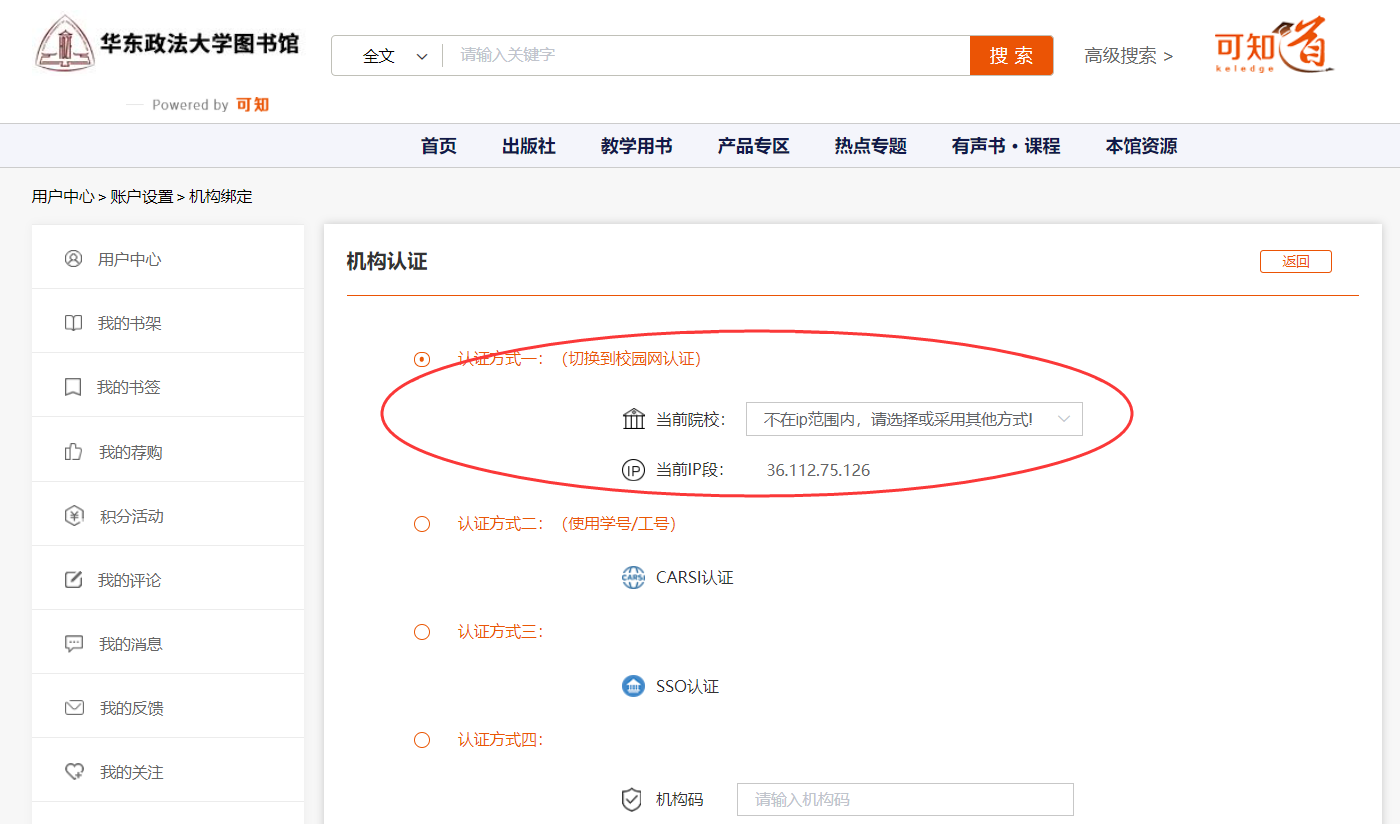Click the 我的消息 chat bubble icon
1400x824 pixels.
tap(73, 644)
